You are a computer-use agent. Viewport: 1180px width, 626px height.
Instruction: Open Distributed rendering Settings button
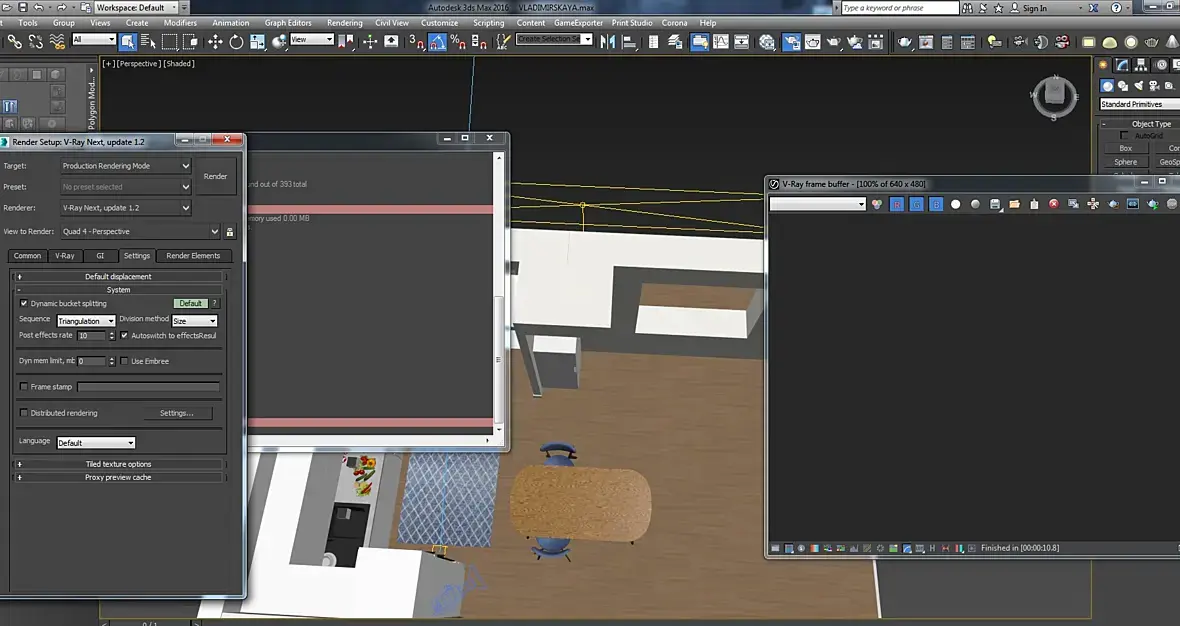point(176,413)
